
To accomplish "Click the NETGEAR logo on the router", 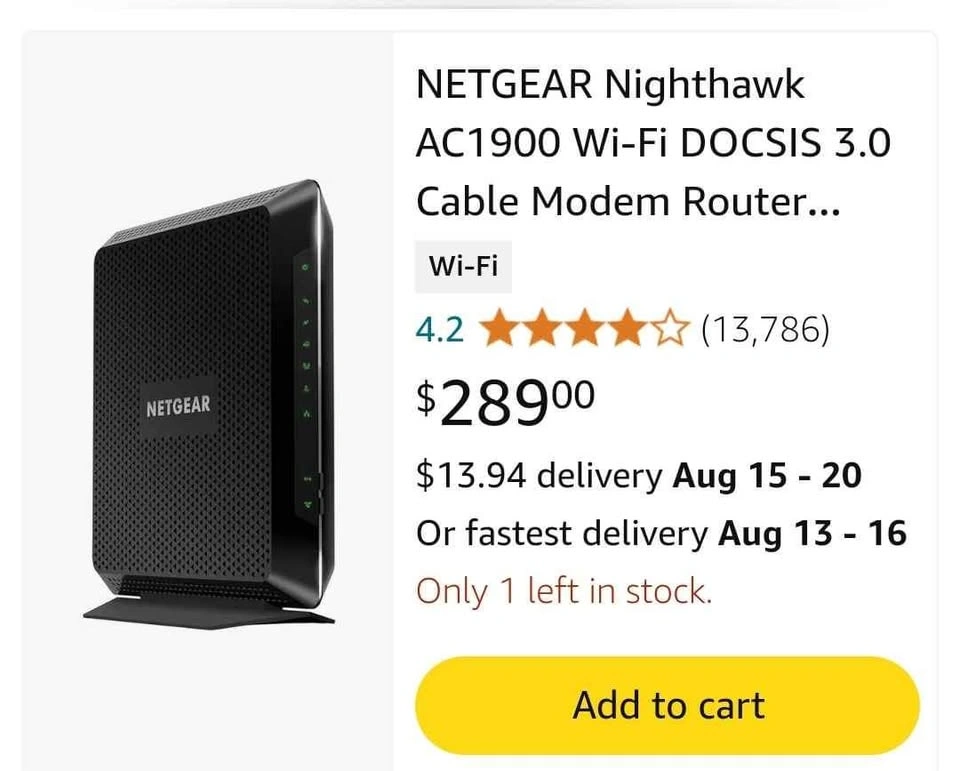I will (x=178, y=405).
